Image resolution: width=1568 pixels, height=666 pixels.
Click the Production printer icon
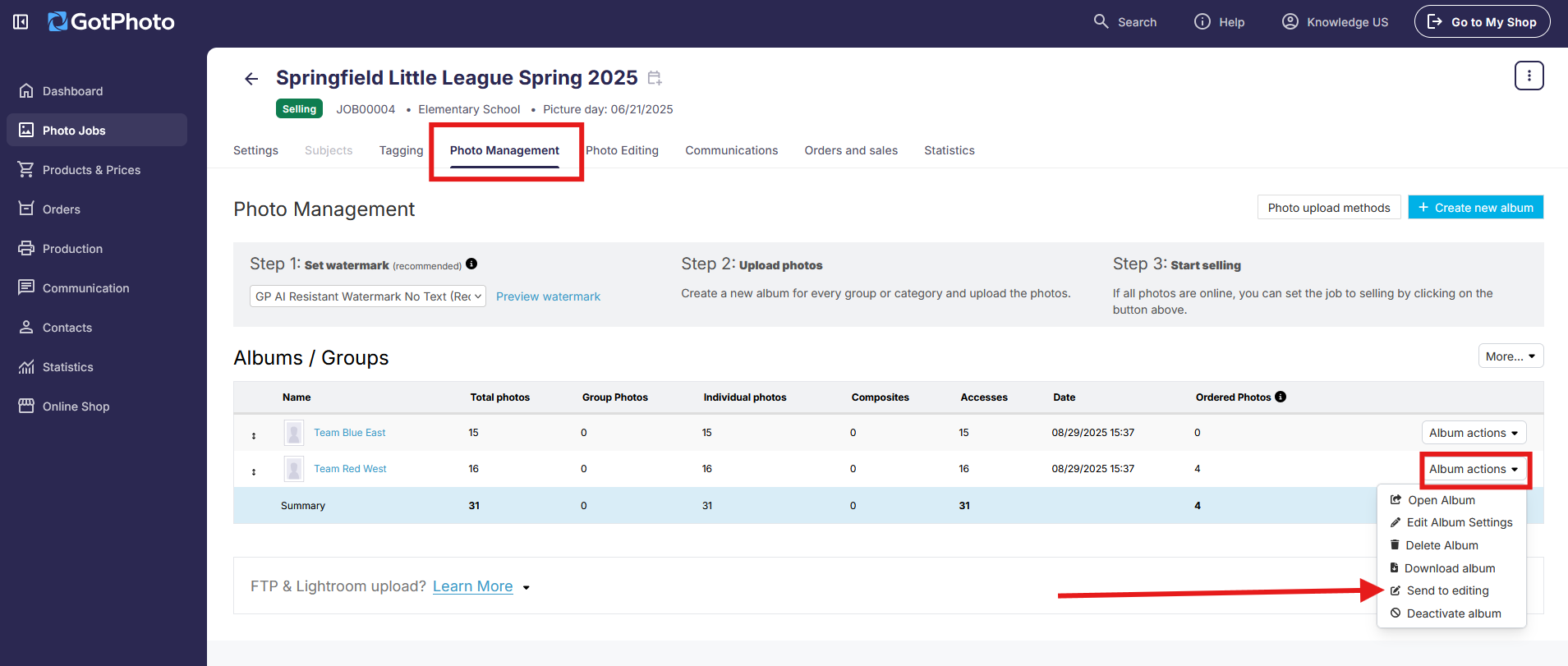click(26, 248)
